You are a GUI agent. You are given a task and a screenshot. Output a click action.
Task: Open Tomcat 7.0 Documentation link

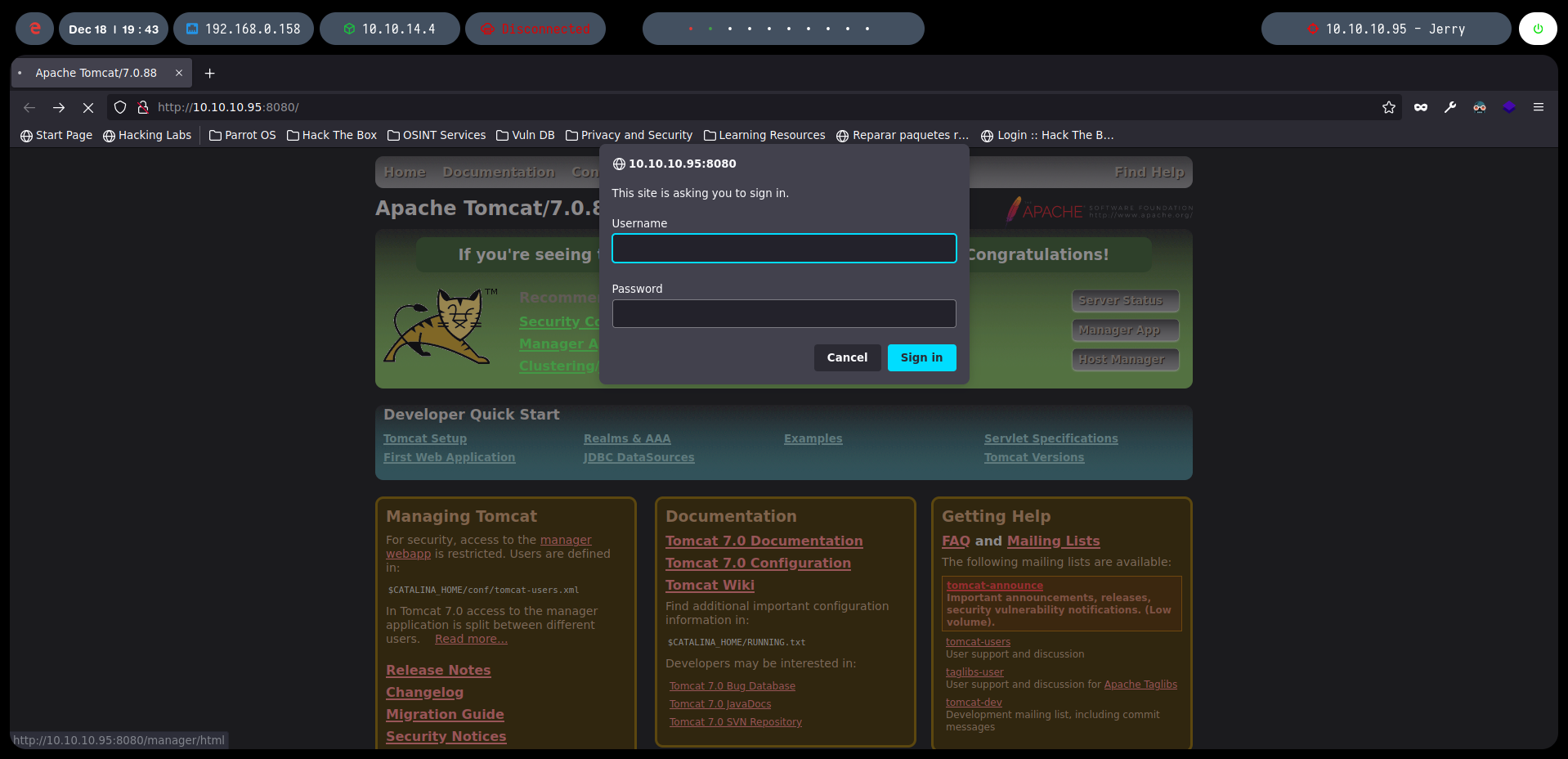pyautogui.click(x=764, y=541)
